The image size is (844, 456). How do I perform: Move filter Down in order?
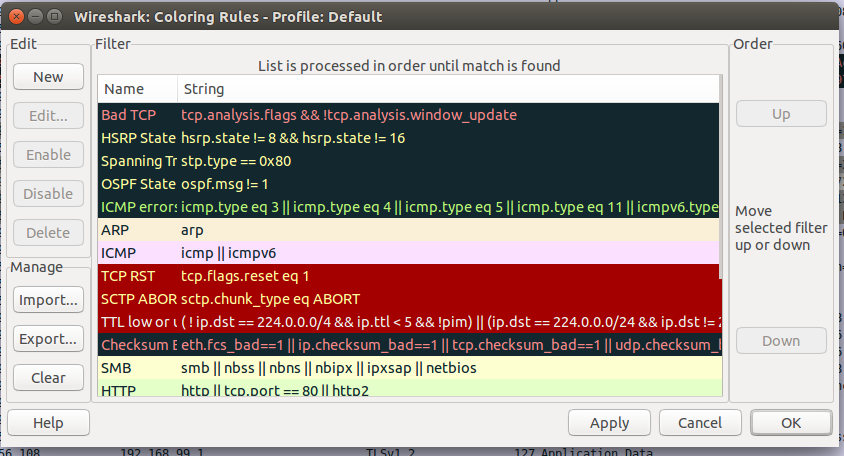781,341
